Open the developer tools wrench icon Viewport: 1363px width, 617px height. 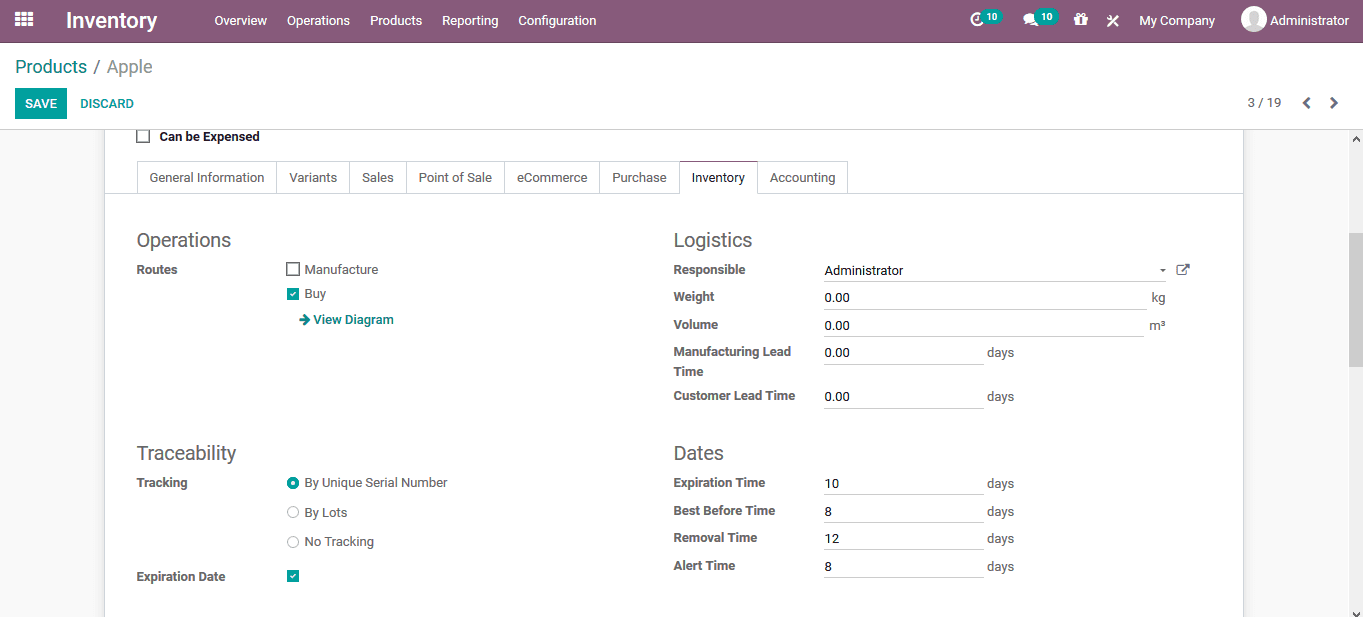click(1113, 20)
